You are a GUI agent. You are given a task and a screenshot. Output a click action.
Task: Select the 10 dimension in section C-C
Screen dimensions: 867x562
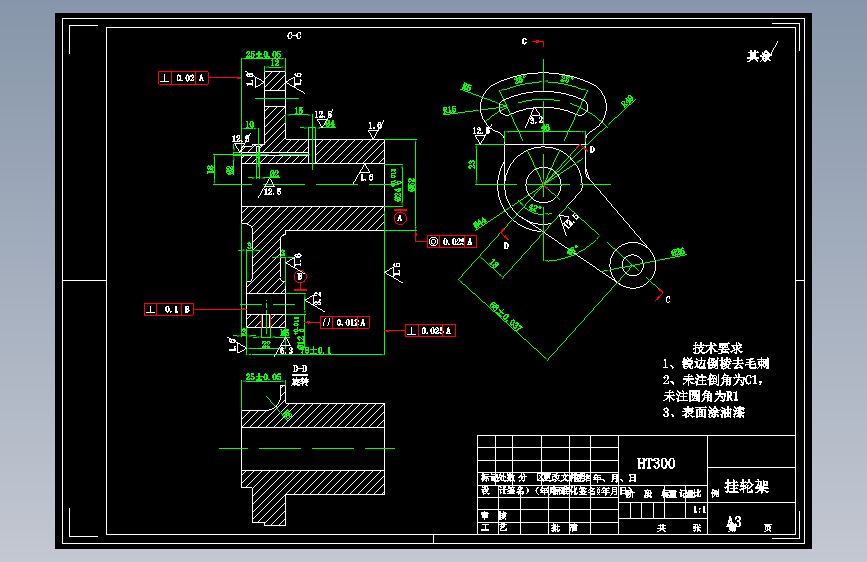coord(250,125)
